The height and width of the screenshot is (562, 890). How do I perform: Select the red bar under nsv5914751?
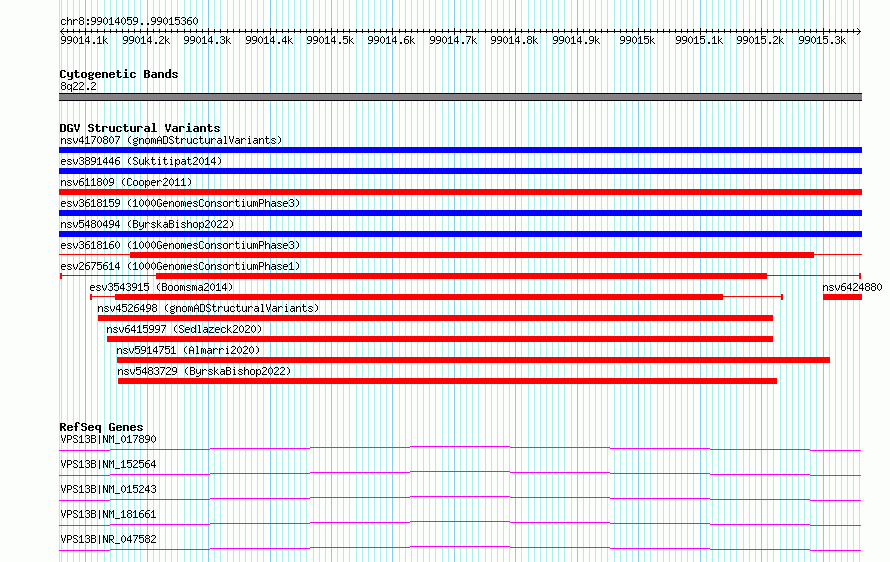pos(473,360)
